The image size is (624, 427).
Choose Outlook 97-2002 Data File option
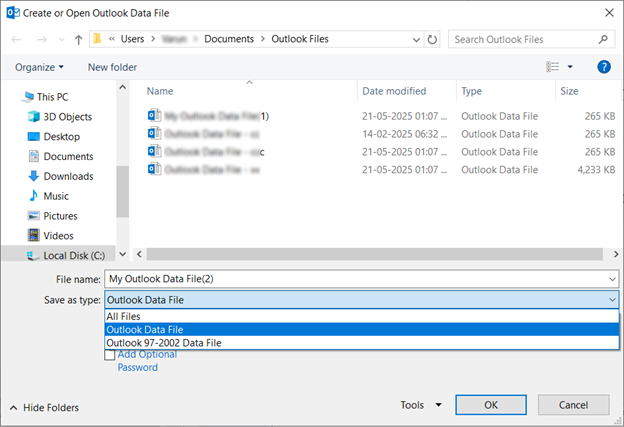pos(362,343)
